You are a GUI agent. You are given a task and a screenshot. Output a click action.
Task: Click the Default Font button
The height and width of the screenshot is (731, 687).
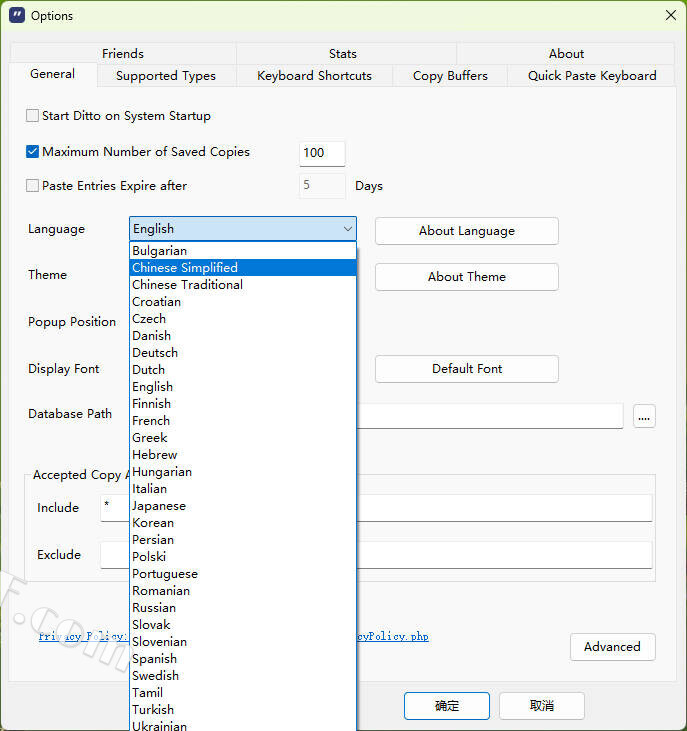467,369
